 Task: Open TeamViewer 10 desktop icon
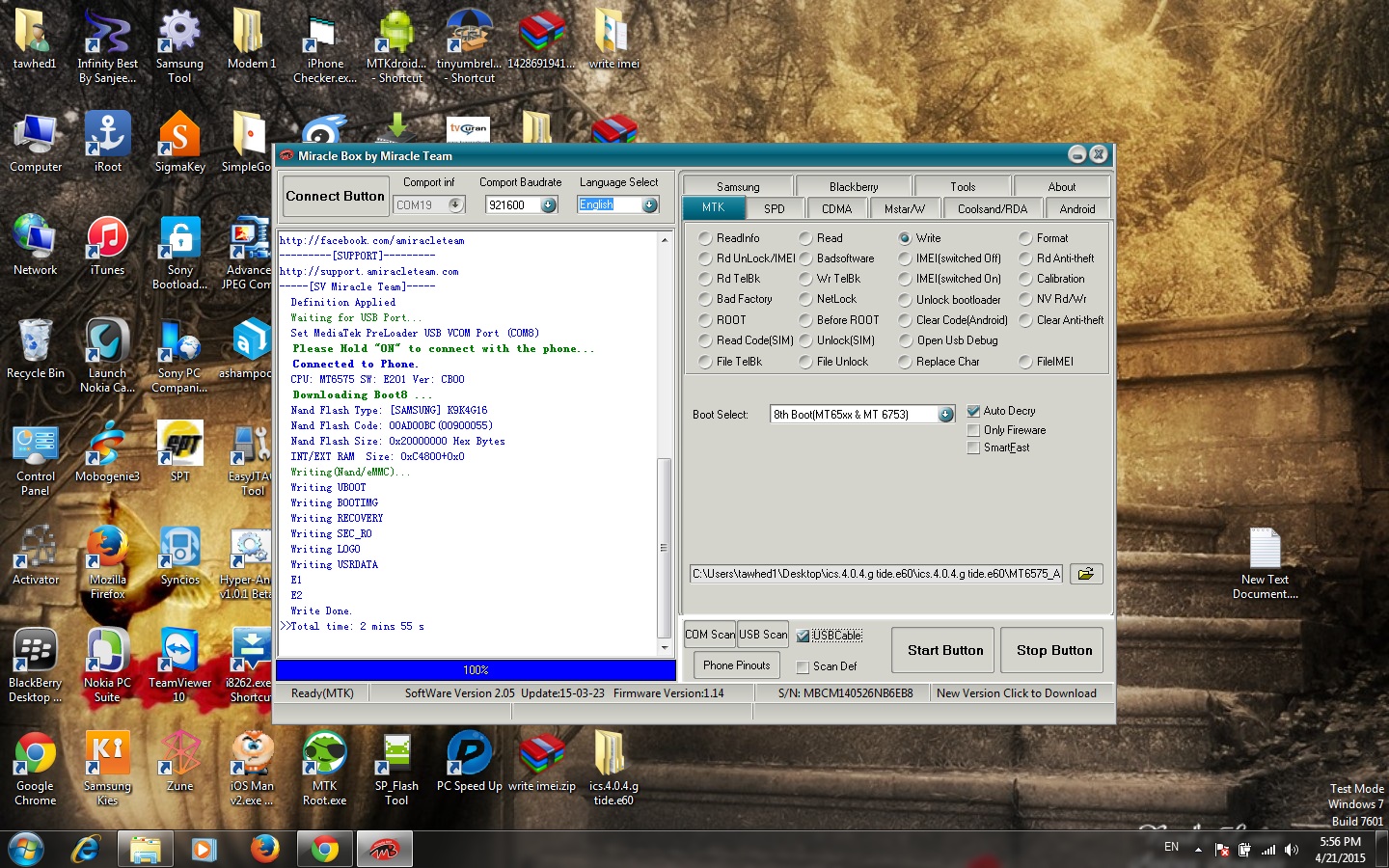coord(179,665)
